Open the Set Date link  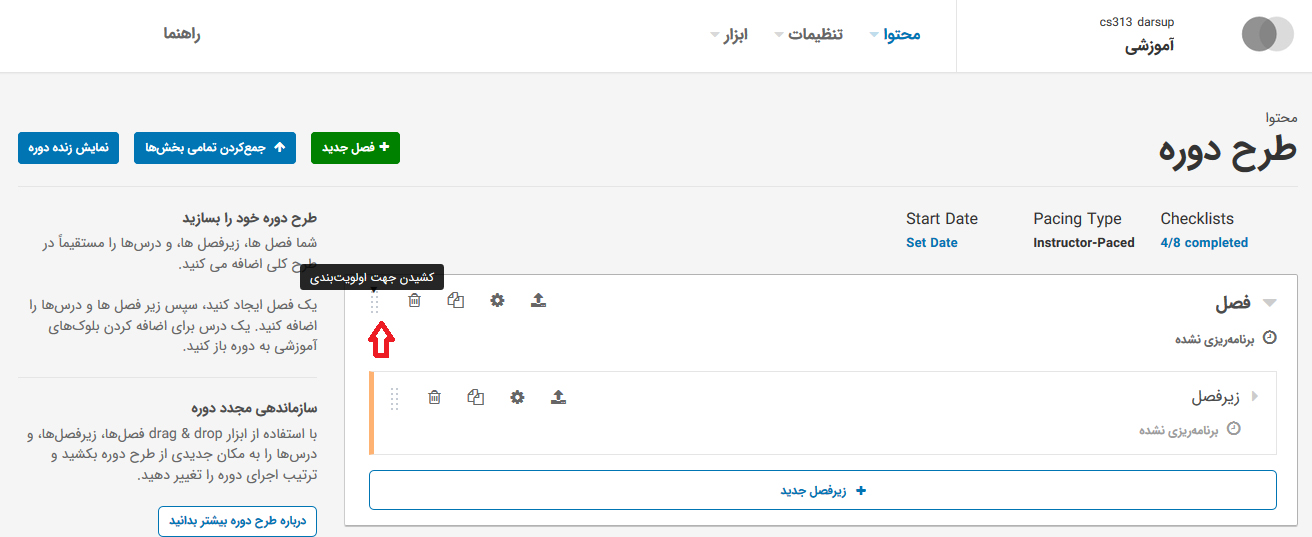pos(931,243)
